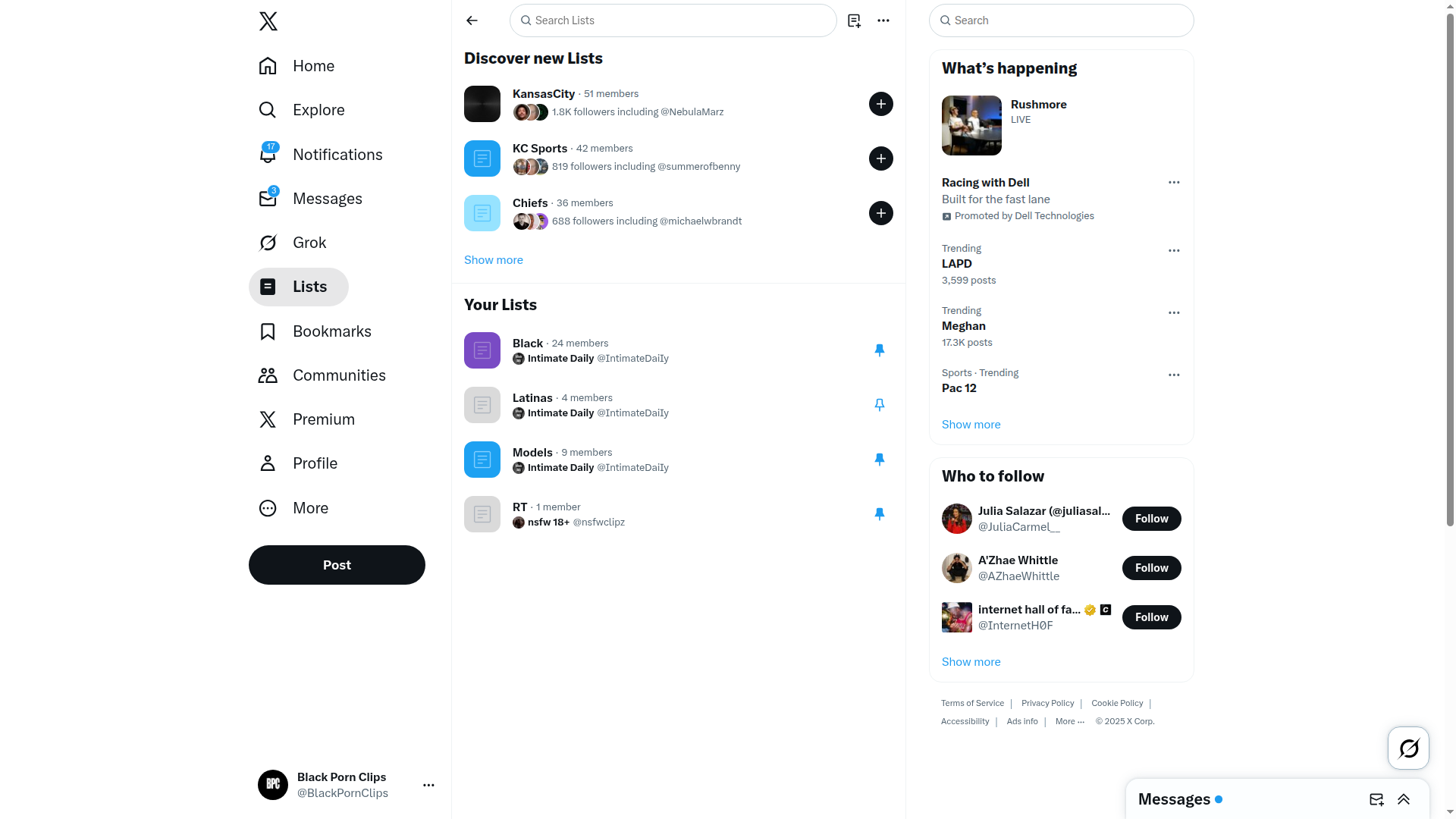Show more under Discover new Lists

pyautogui.click(x=494, y=260)
